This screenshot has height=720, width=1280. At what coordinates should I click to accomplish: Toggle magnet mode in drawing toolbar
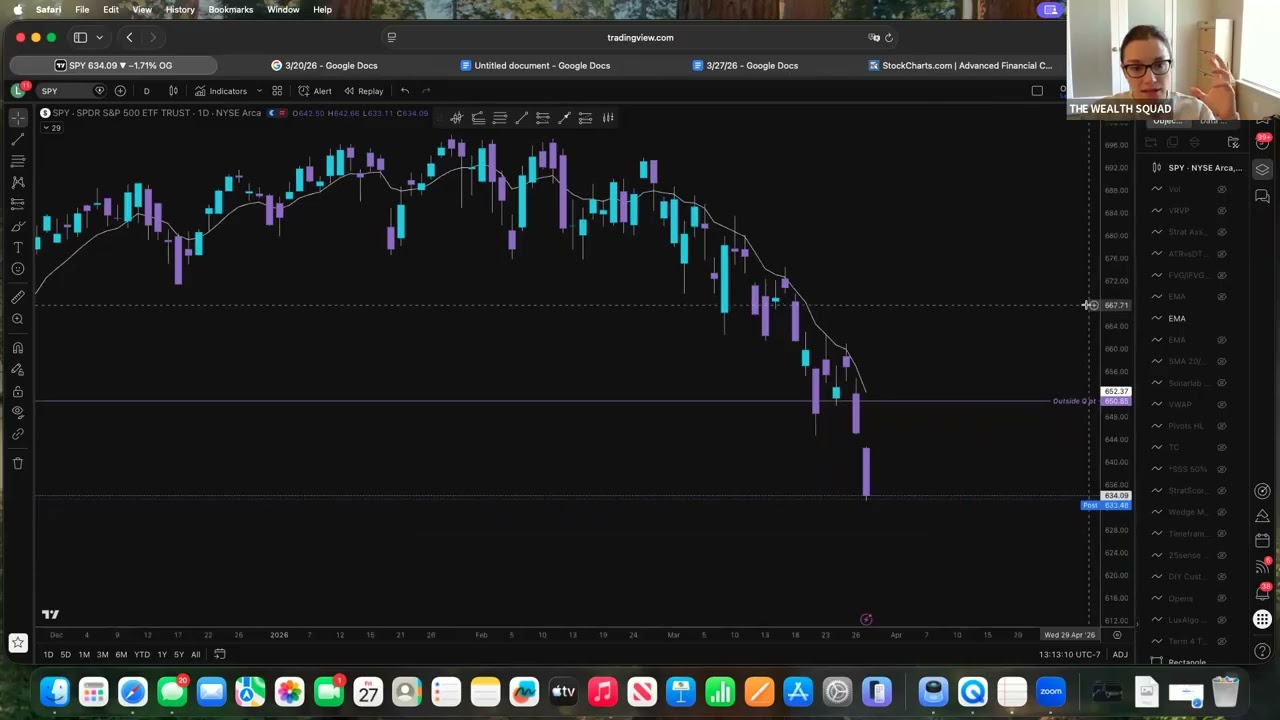coord(17,348)
